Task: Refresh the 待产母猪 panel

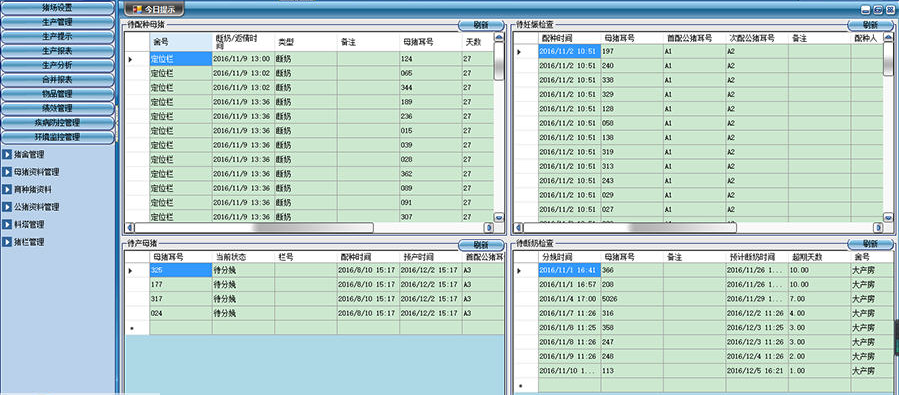Action: 481,245
